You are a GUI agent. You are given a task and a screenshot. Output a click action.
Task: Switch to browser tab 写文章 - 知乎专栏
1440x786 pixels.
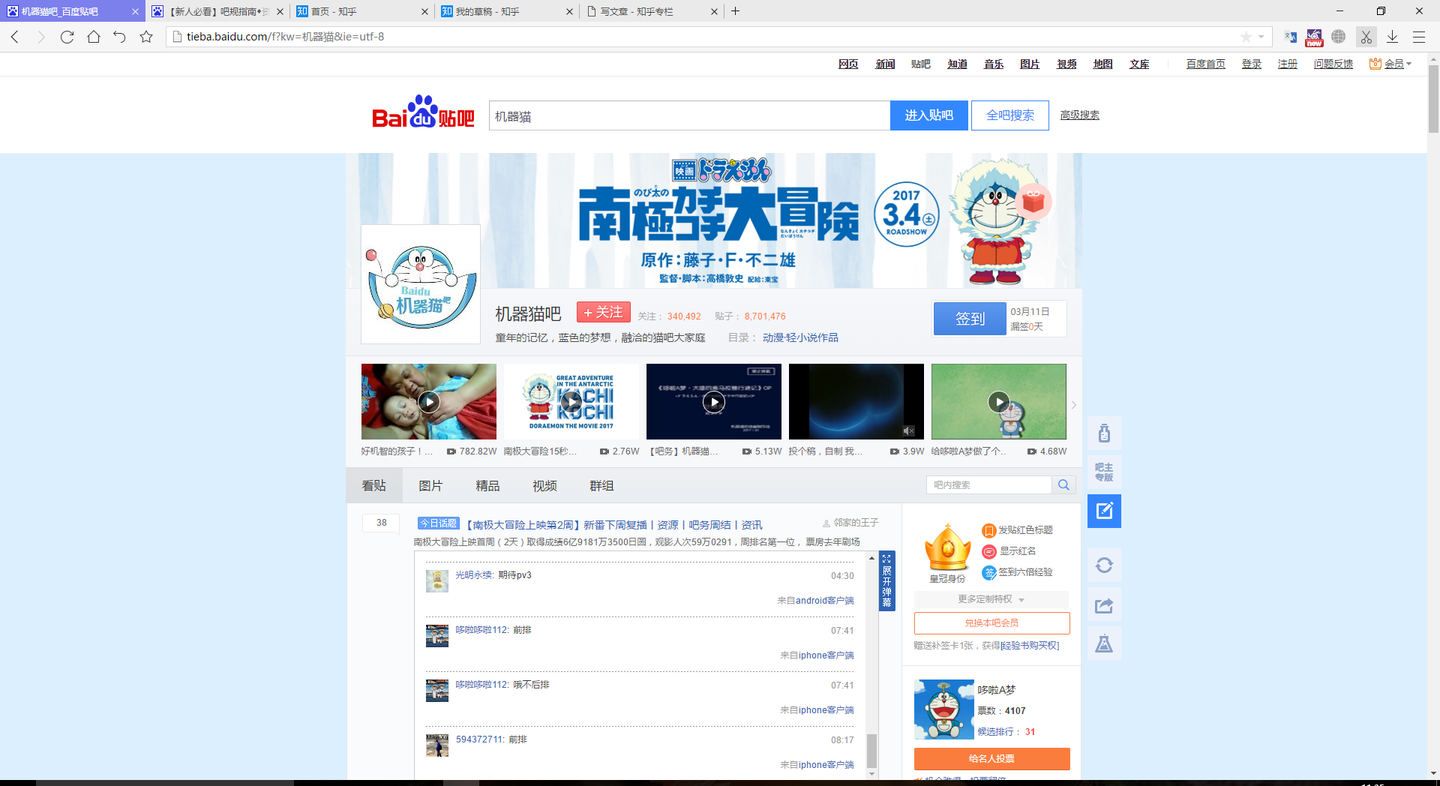[651, 11]
